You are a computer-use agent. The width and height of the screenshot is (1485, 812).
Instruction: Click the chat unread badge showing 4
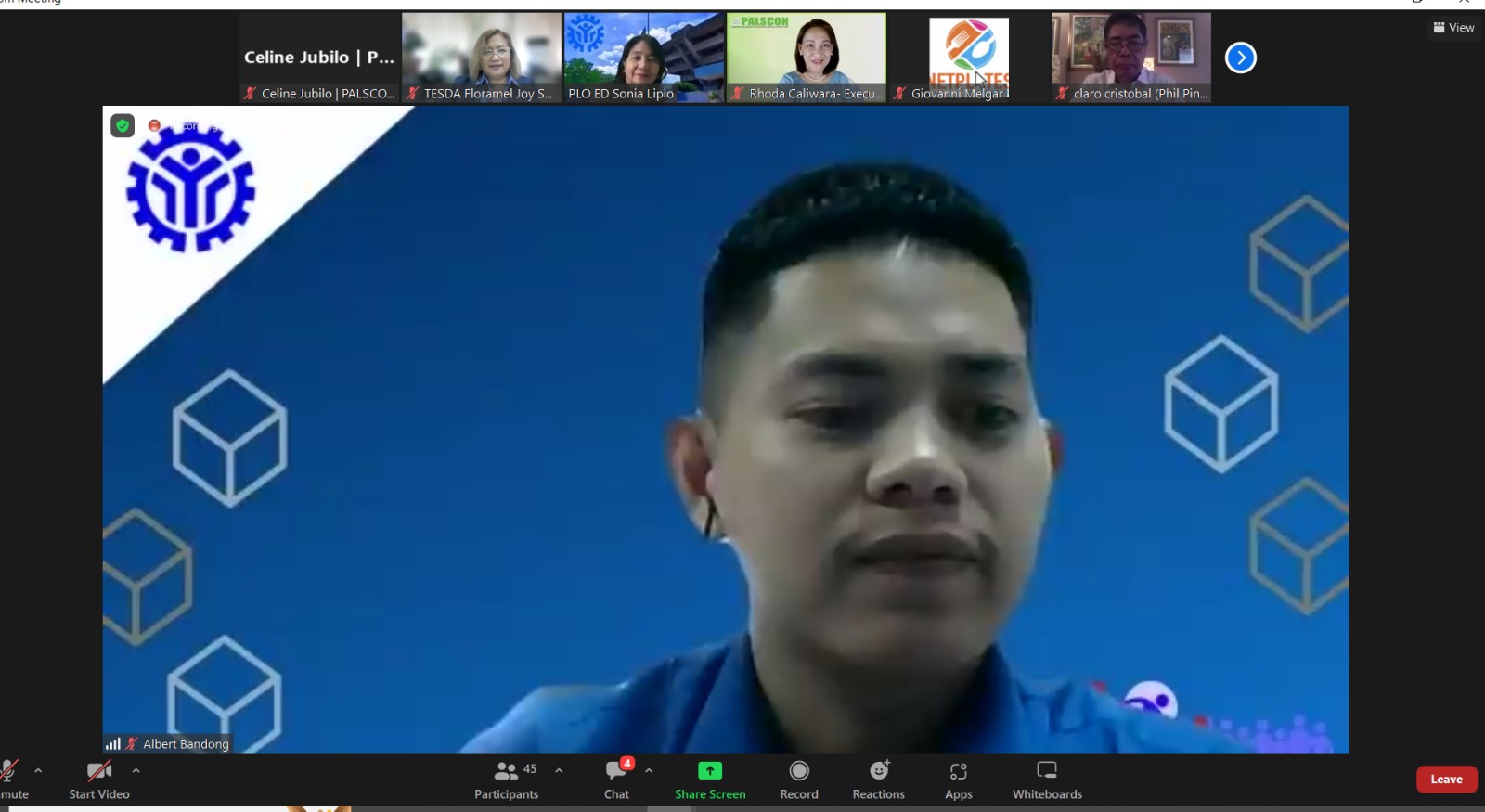click(627, 764)
